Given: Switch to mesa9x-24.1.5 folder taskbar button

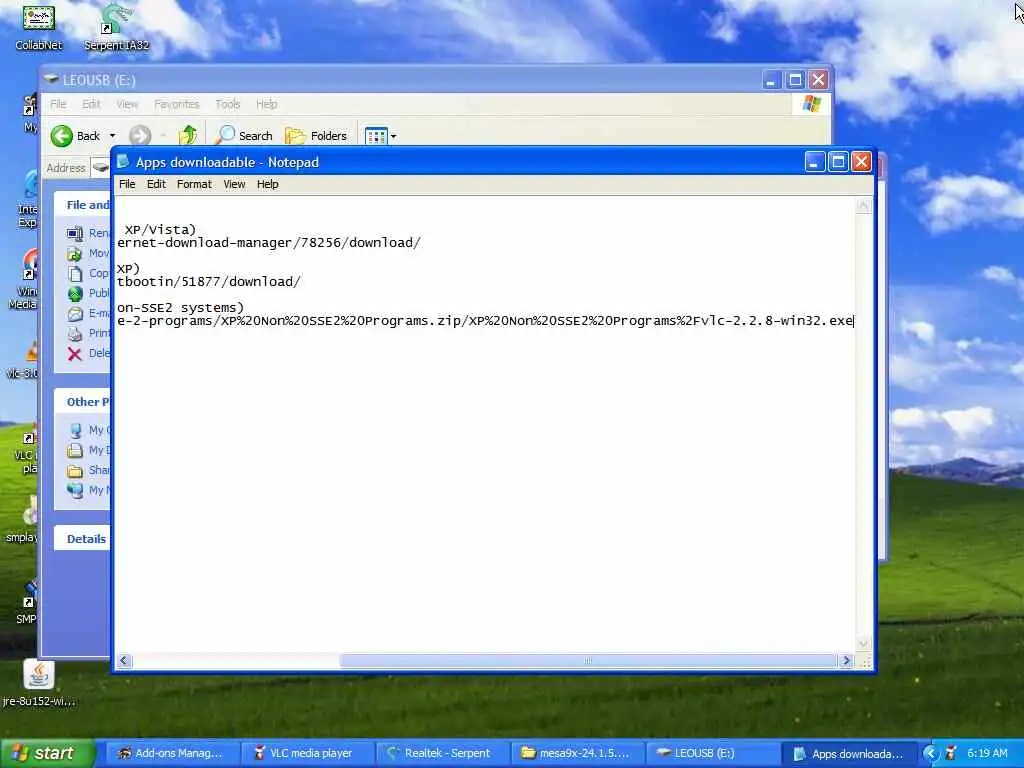Looking at the screenshot, I should coord(577,753).
